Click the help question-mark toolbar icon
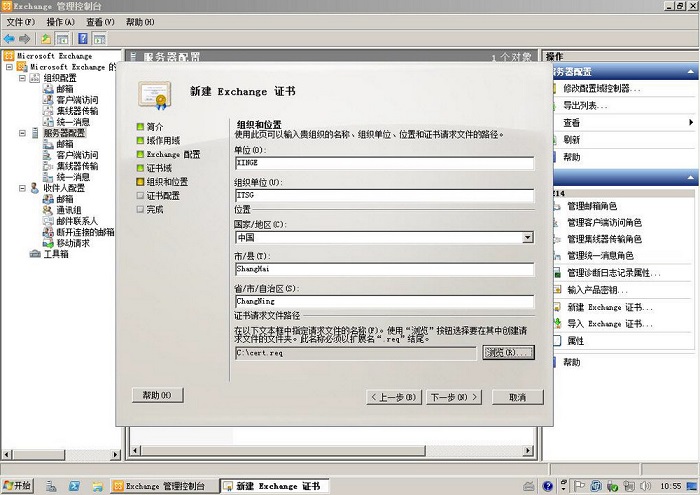Viewport: 700px width, 495px height. tap(82, 38)
